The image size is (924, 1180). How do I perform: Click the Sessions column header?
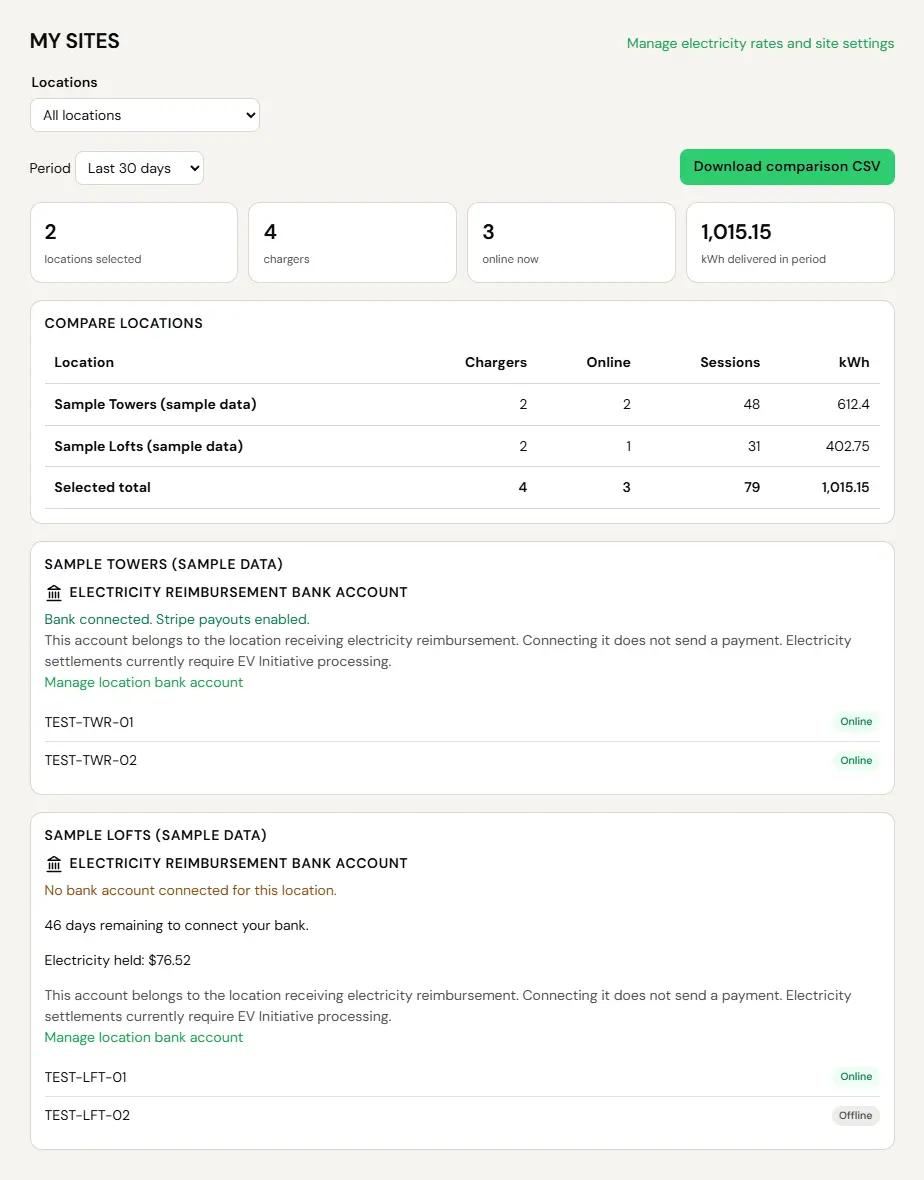click(730, 362)
